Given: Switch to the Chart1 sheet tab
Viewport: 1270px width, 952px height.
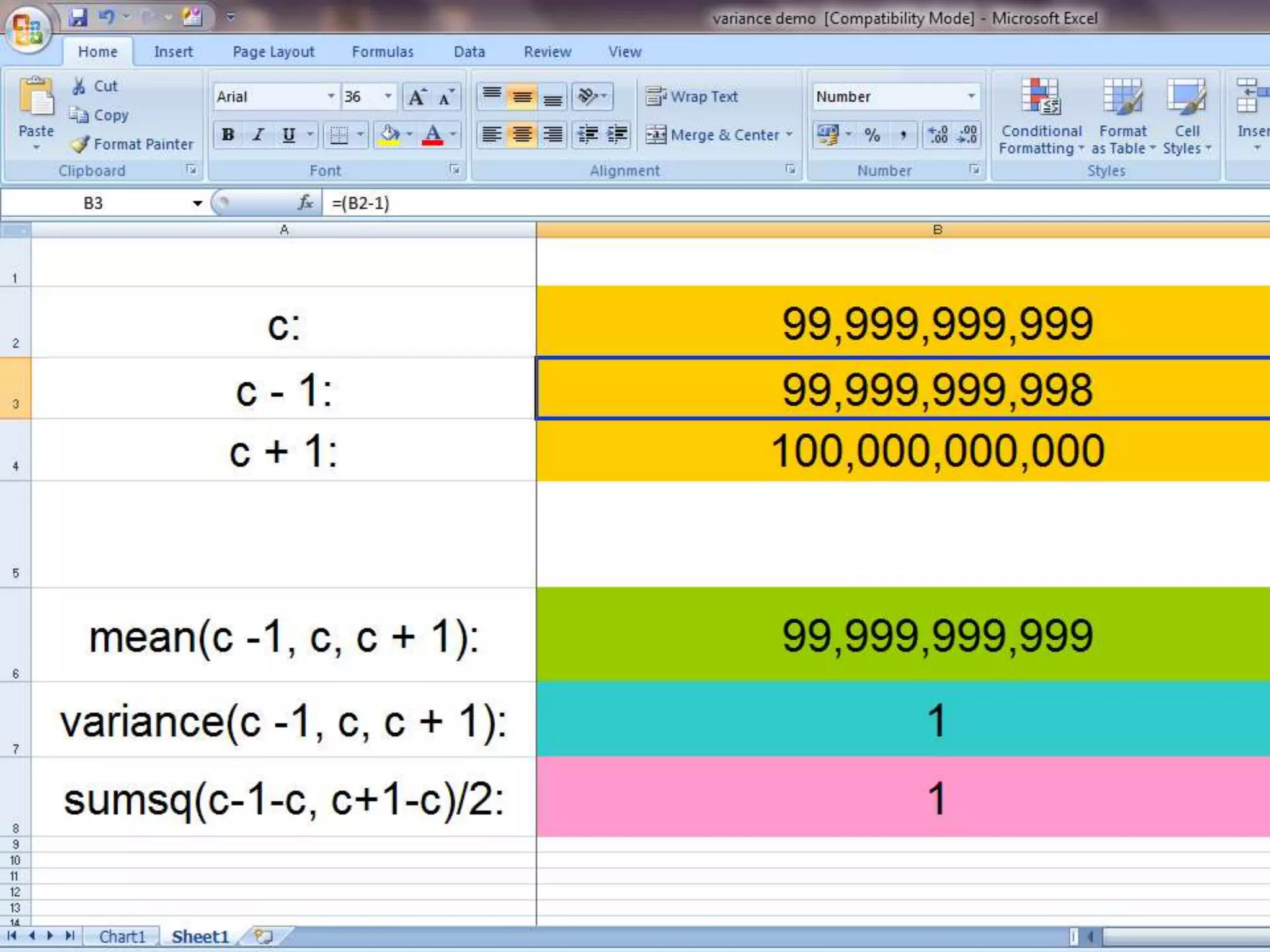Looking at the screenshot, I should [122, 936].
